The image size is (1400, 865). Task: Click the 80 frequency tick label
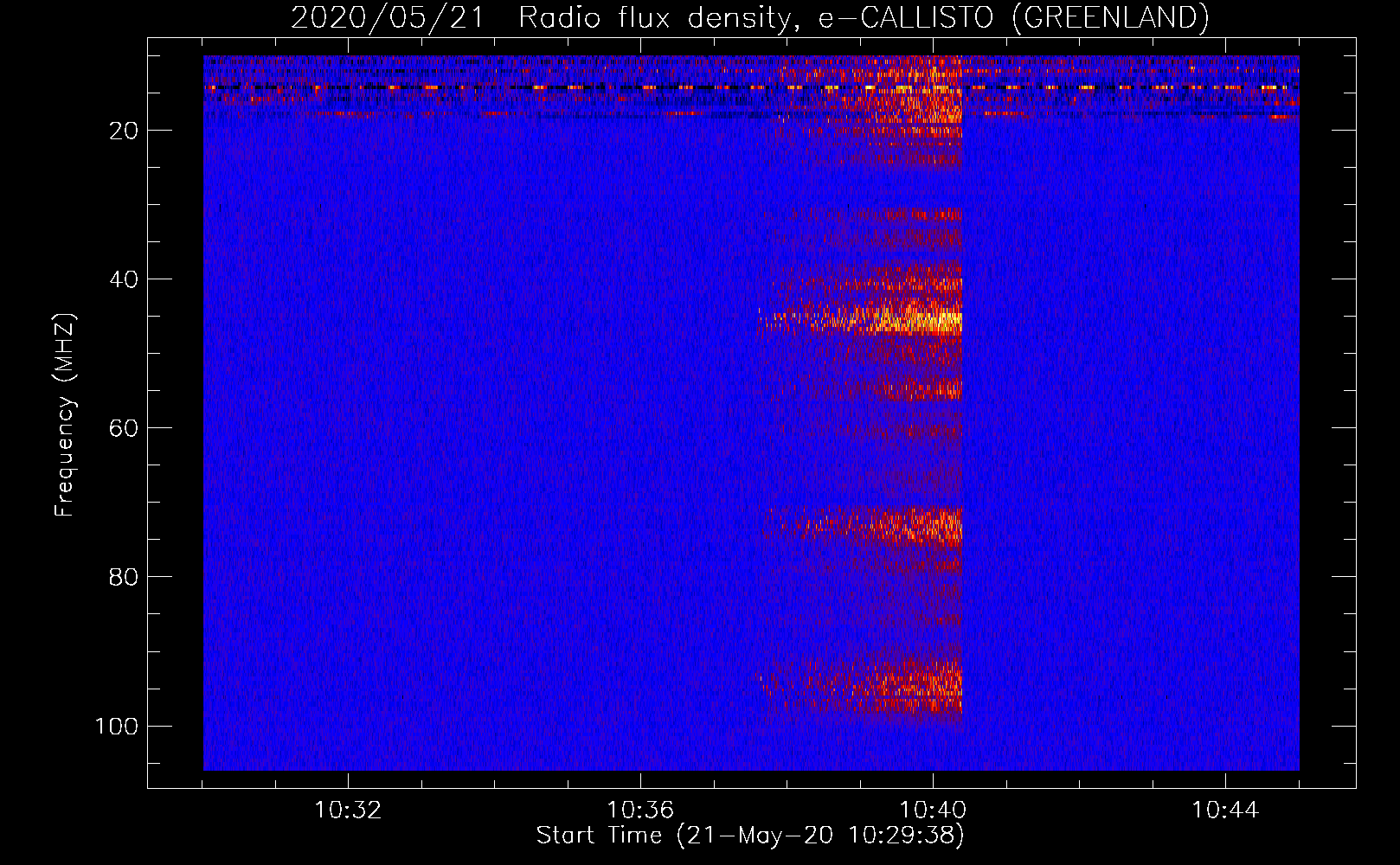[x=124, y=577]
